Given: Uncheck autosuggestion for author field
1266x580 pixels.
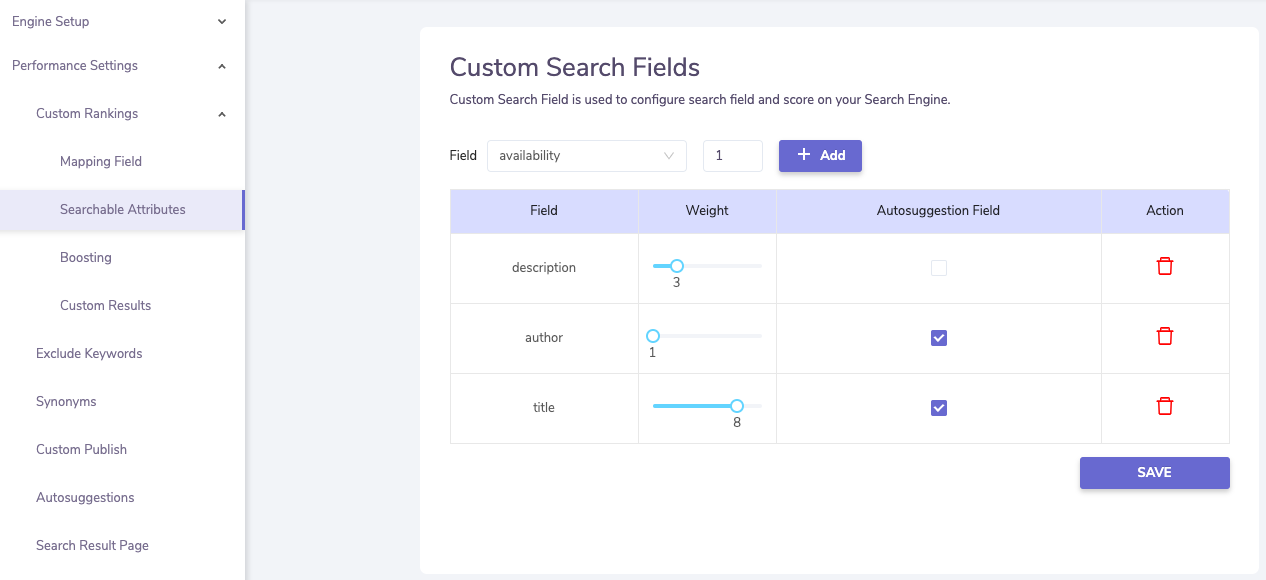Looking at the screenshot, I should tap(939, 338).
